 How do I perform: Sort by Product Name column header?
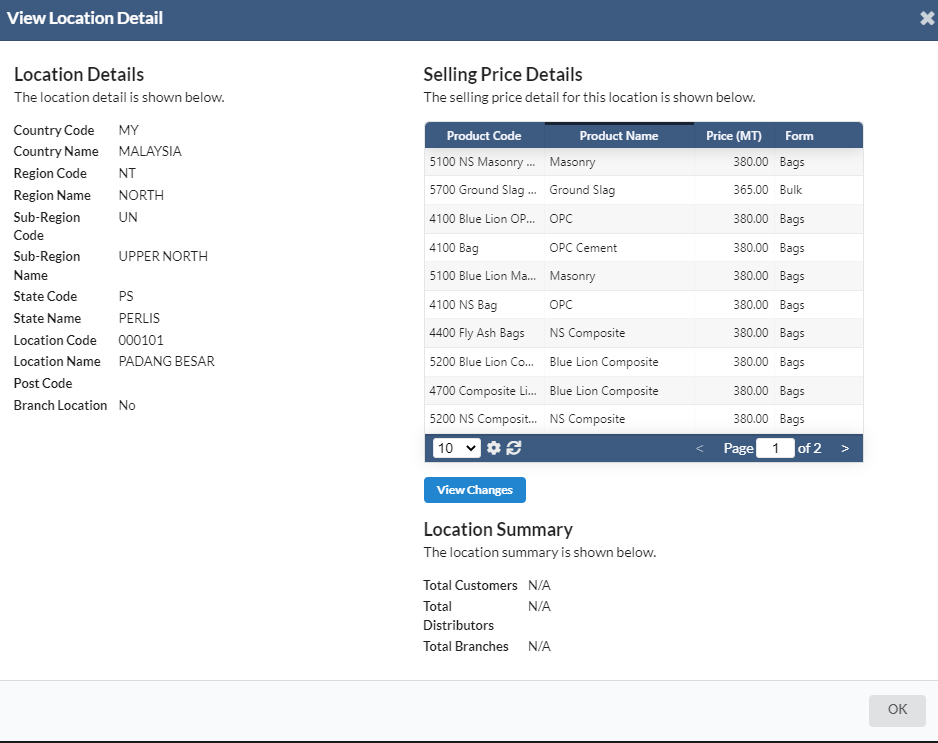(x=619, y=136)
